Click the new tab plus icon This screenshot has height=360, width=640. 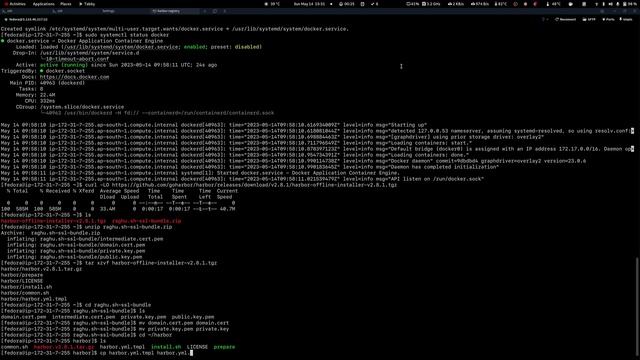206,11
